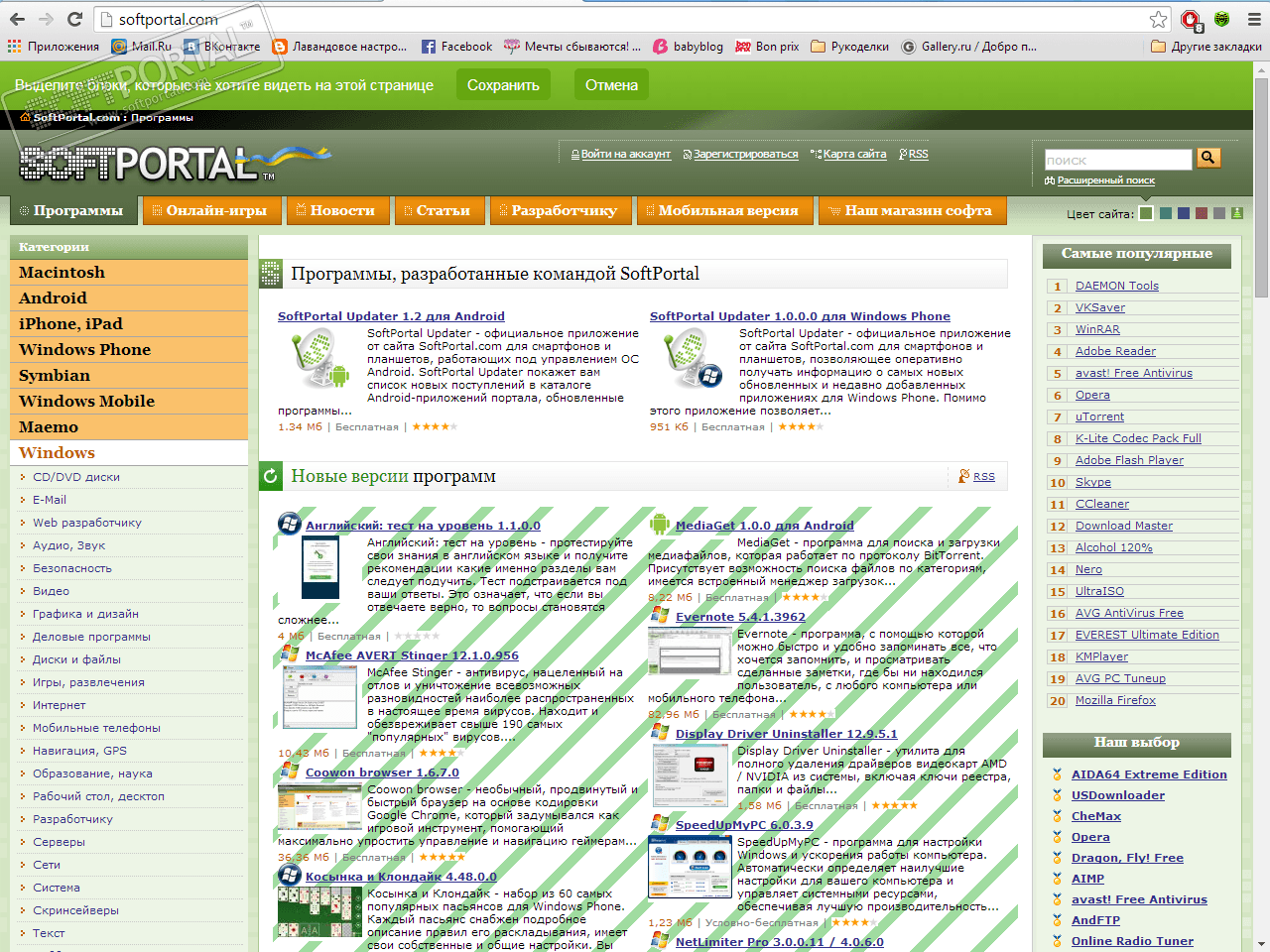Screen dimensions: 1270x952
Task: Open the Chrome hamburger menu
Action: coord(1253,19)
